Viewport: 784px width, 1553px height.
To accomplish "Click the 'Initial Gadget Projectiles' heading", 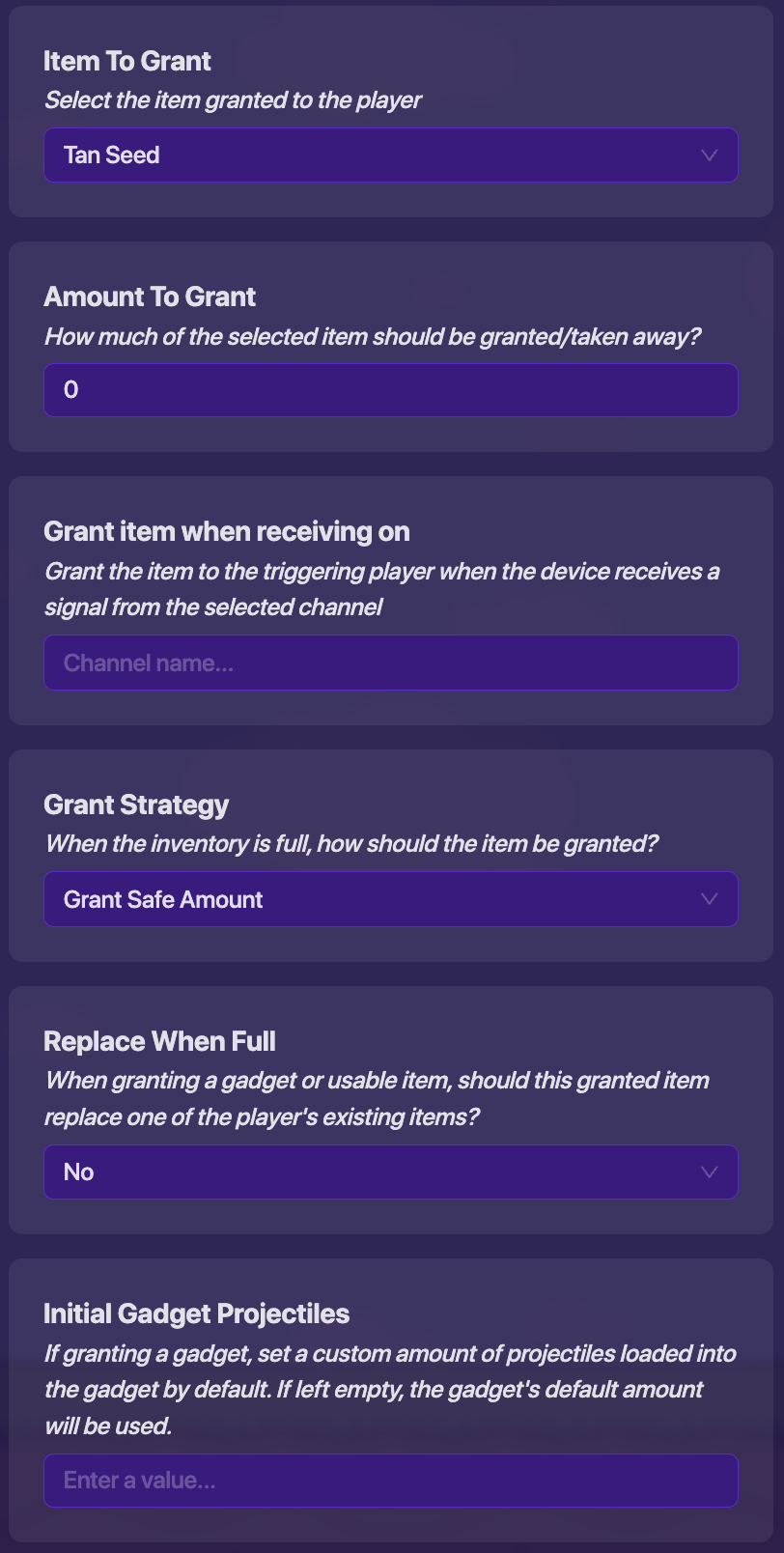I will click(x=196, y=1313).
